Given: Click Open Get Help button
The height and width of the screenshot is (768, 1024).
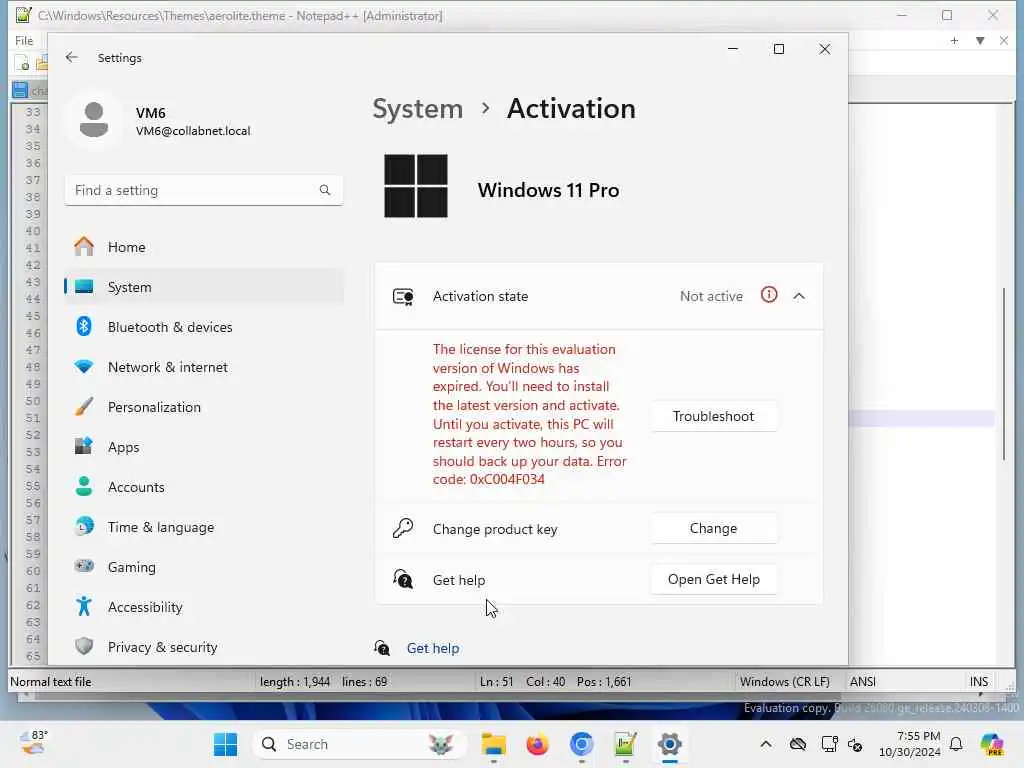Looking at the screenshot, I should 713,579.
